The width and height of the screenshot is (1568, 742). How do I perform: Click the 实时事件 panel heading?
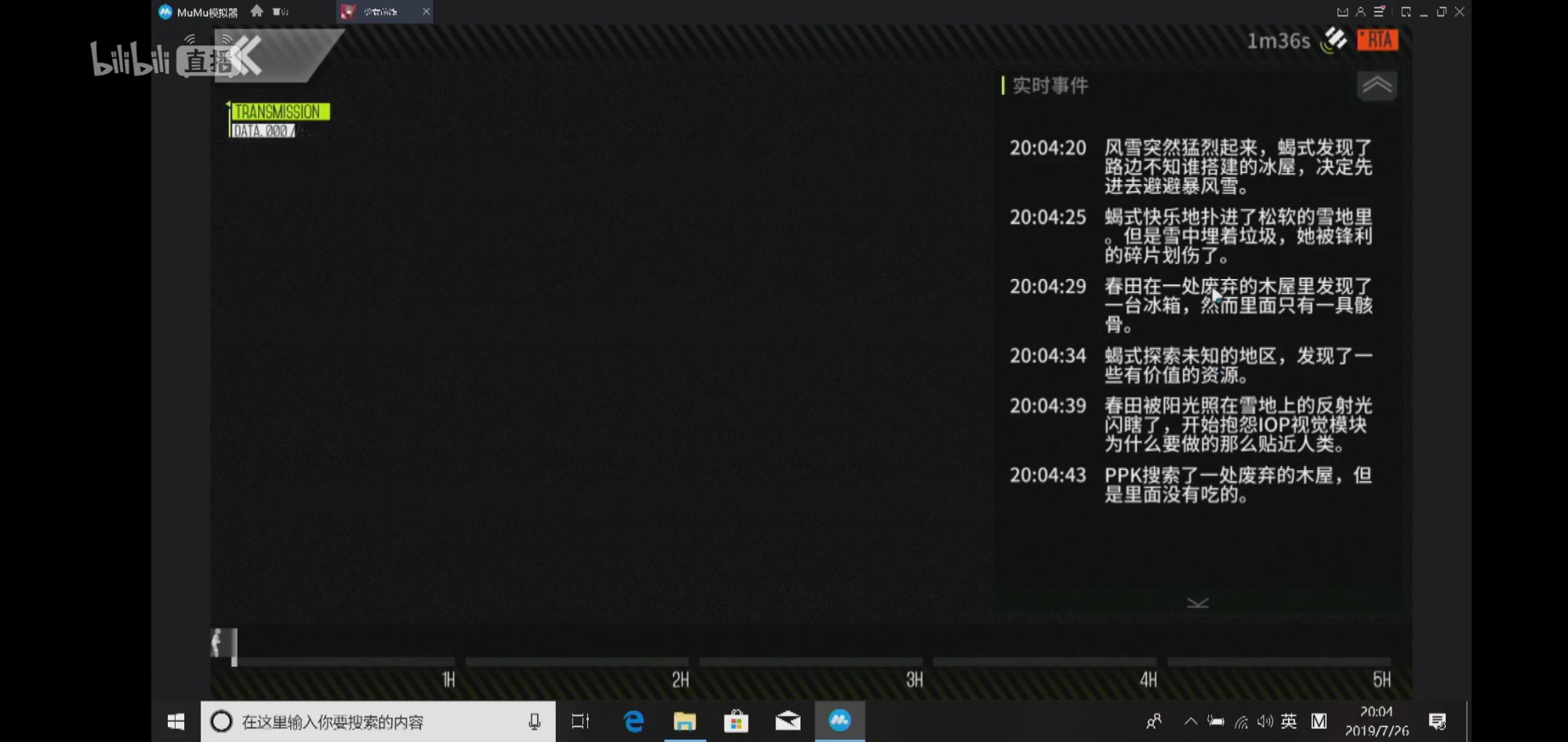[1050, 85]
